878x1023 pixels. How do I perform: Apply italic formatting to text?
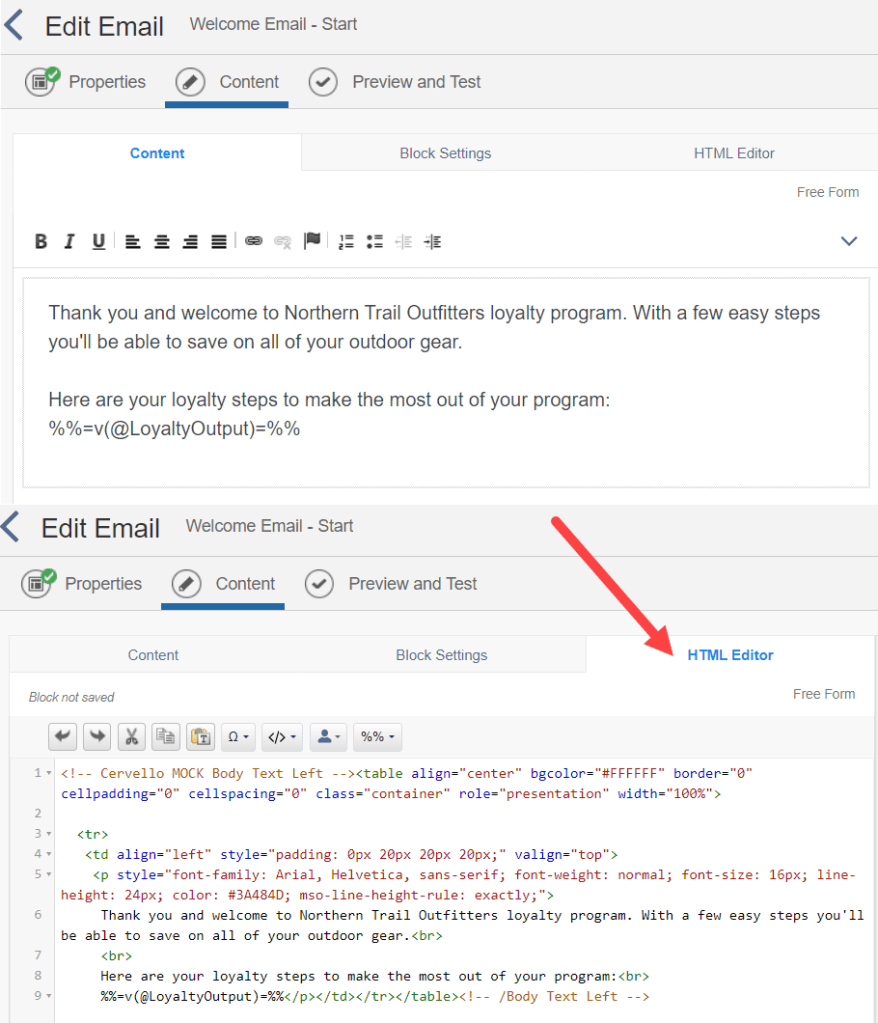click(x=69, y=241)
